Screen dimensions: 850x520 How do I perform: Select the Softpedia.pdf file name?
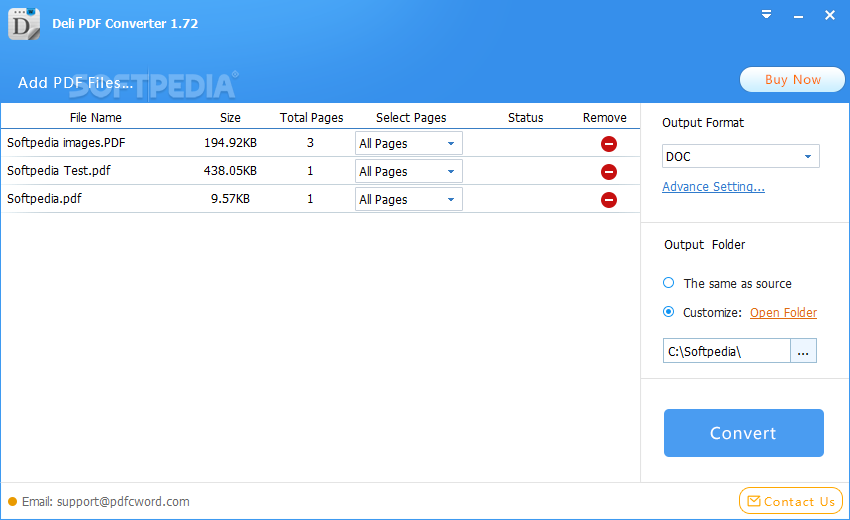44,198
